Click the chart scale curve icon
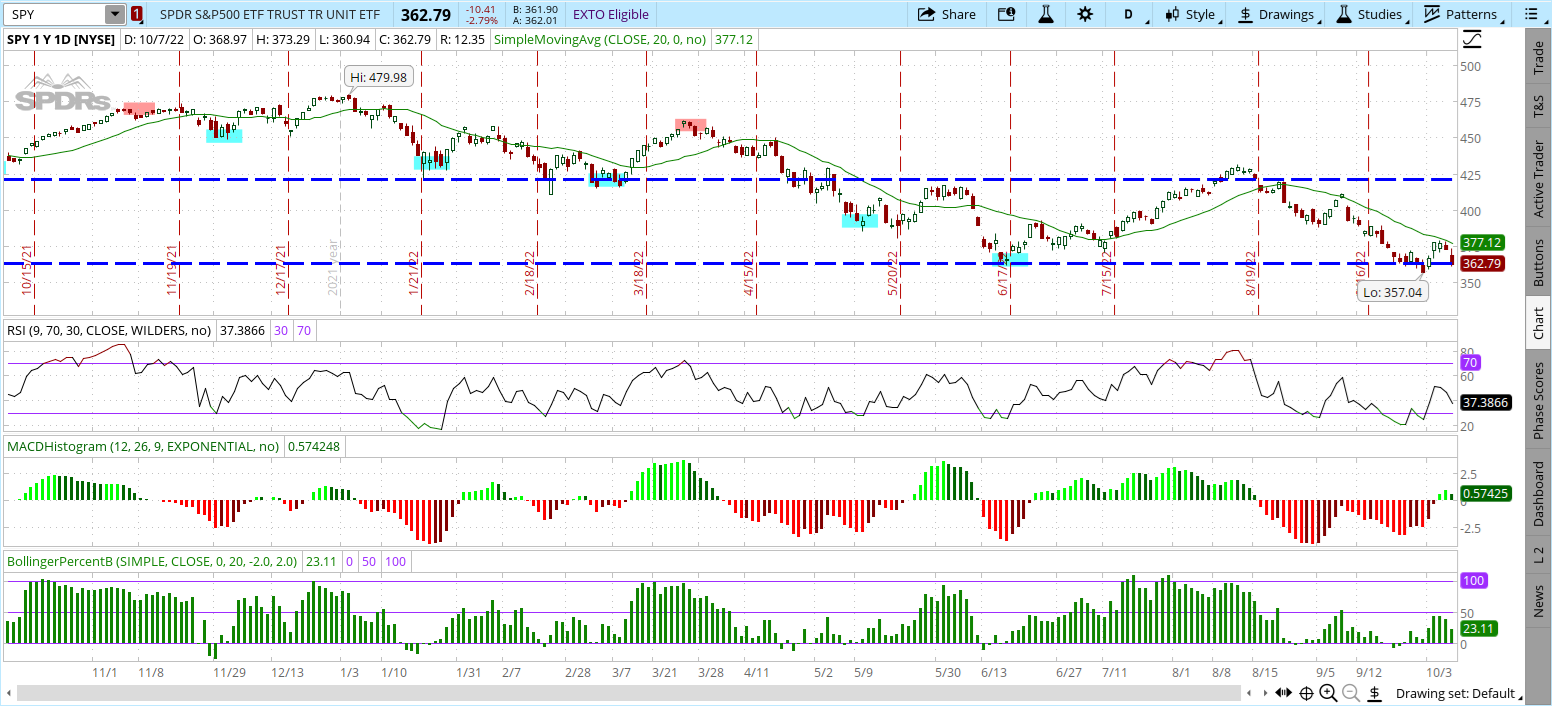 pos(1473,39)
